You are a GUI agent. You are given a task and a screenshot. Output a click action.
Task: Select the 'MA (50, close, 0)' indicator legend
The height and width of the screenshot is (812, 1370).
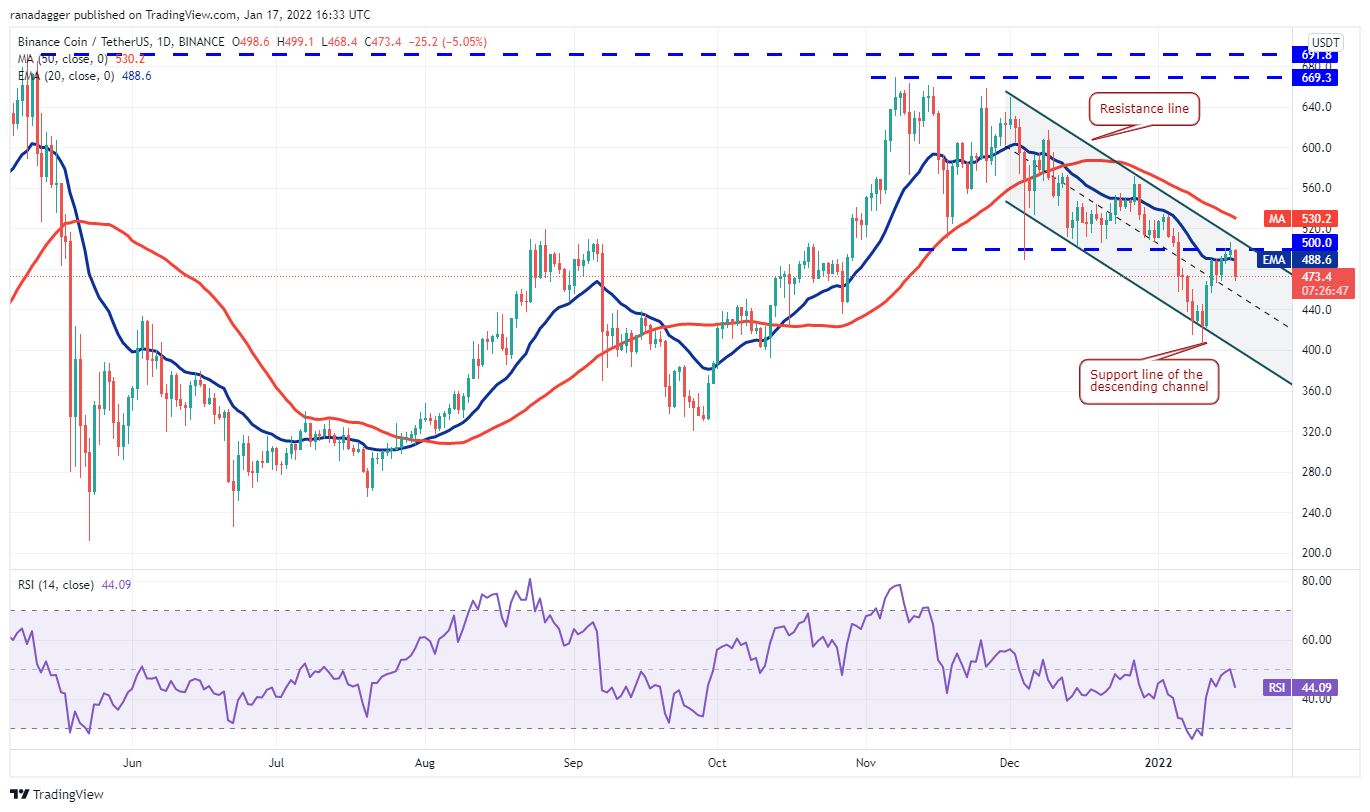pyautogui.click(x=61, y=59)
